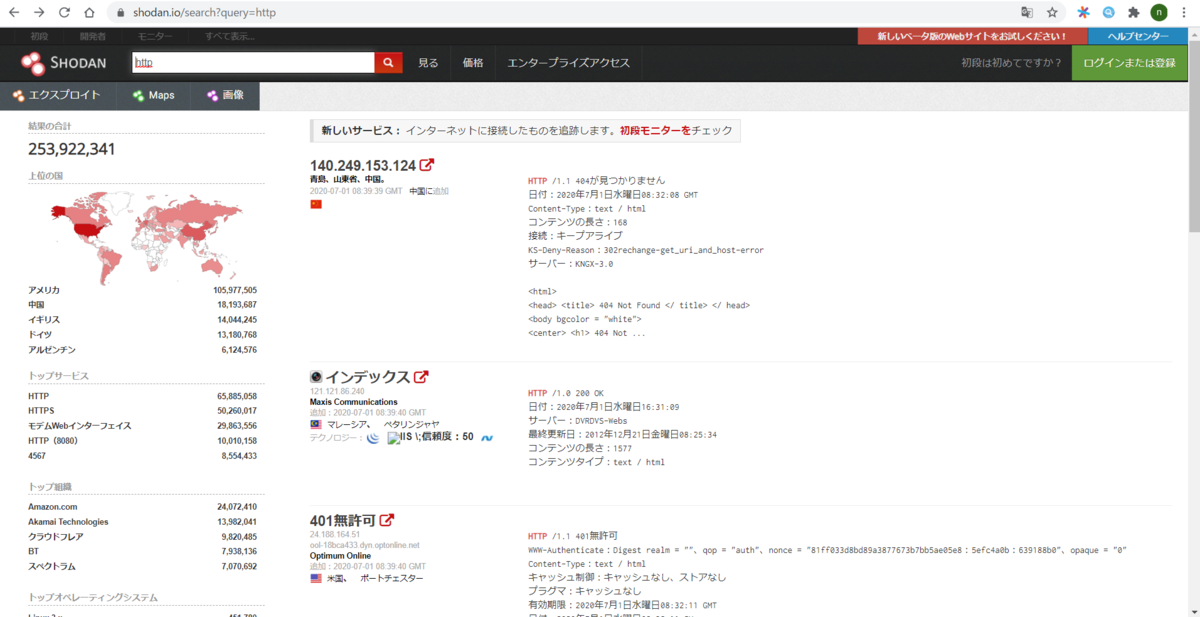Click the red new beta website banner

pos(972,36)
